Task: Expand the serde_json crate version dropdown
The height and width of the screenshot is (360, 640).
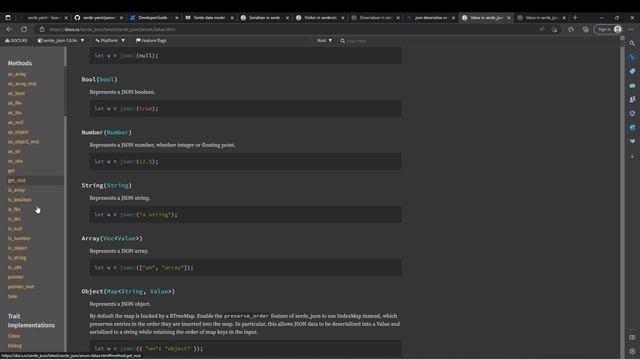Action: point(61,41)
